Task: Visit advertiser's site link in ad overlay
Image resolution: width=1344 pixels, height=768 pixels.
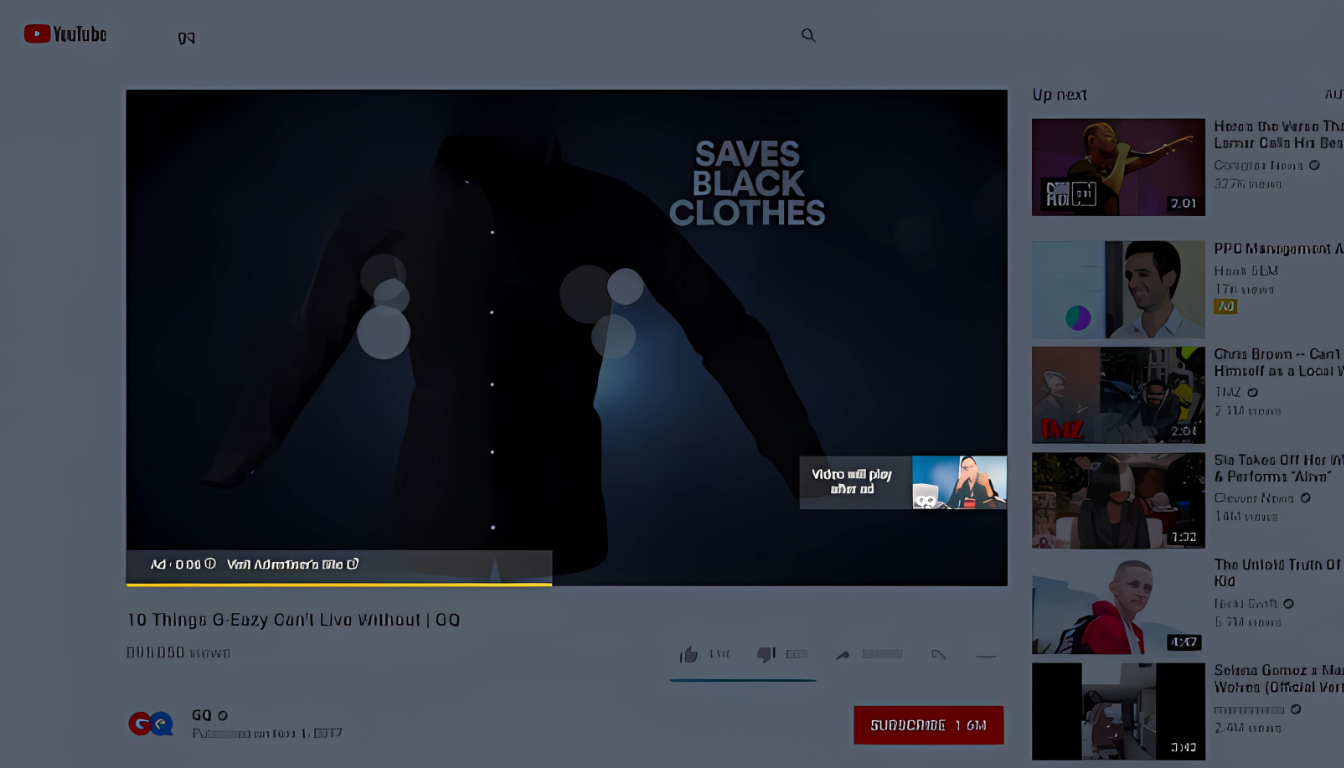Action: point(291,564)
